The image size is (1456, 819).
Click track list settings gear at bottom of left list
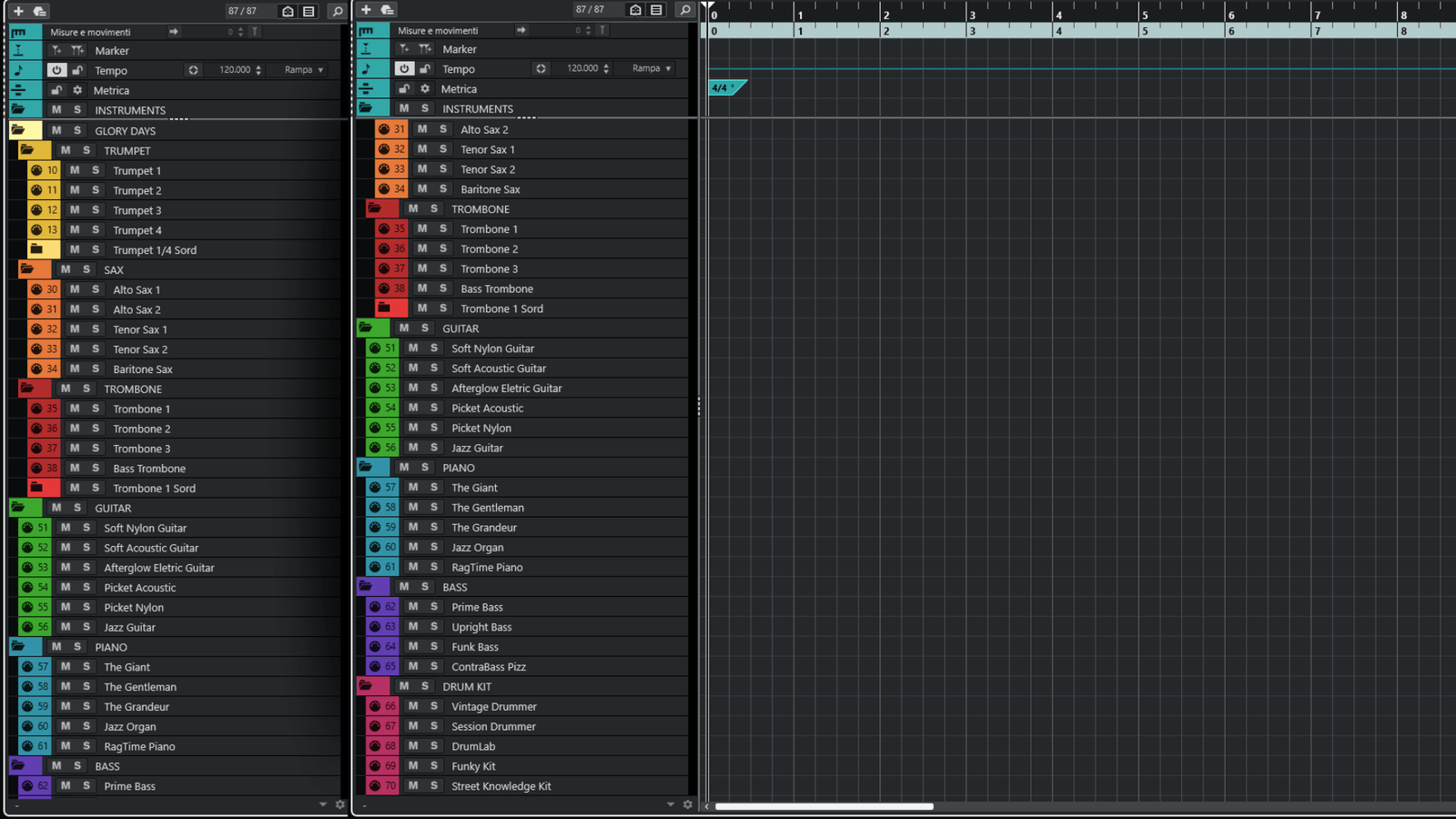click(340, 804)
